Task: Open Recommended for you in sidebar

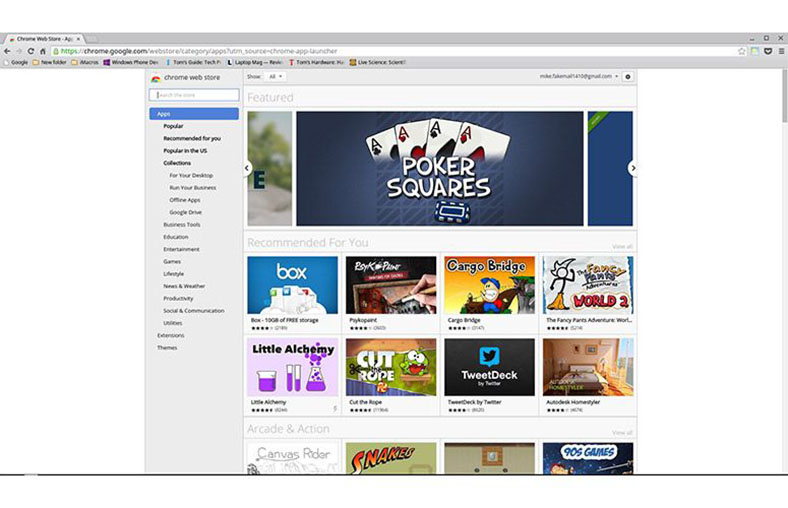Action: click(192, 138)
